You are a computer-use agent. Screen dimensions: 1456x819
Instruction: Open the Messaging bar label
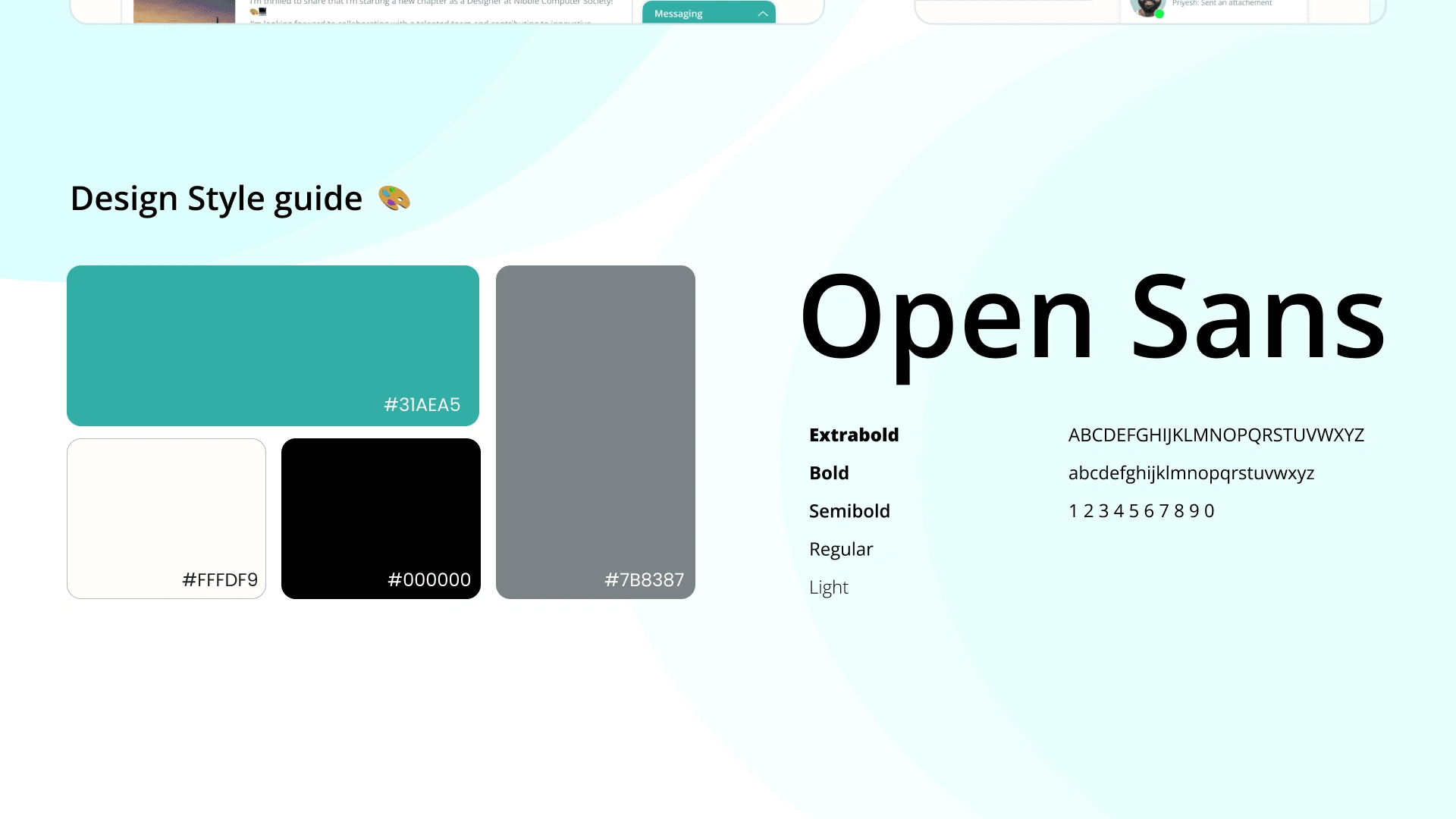click(x=678, y=14)
